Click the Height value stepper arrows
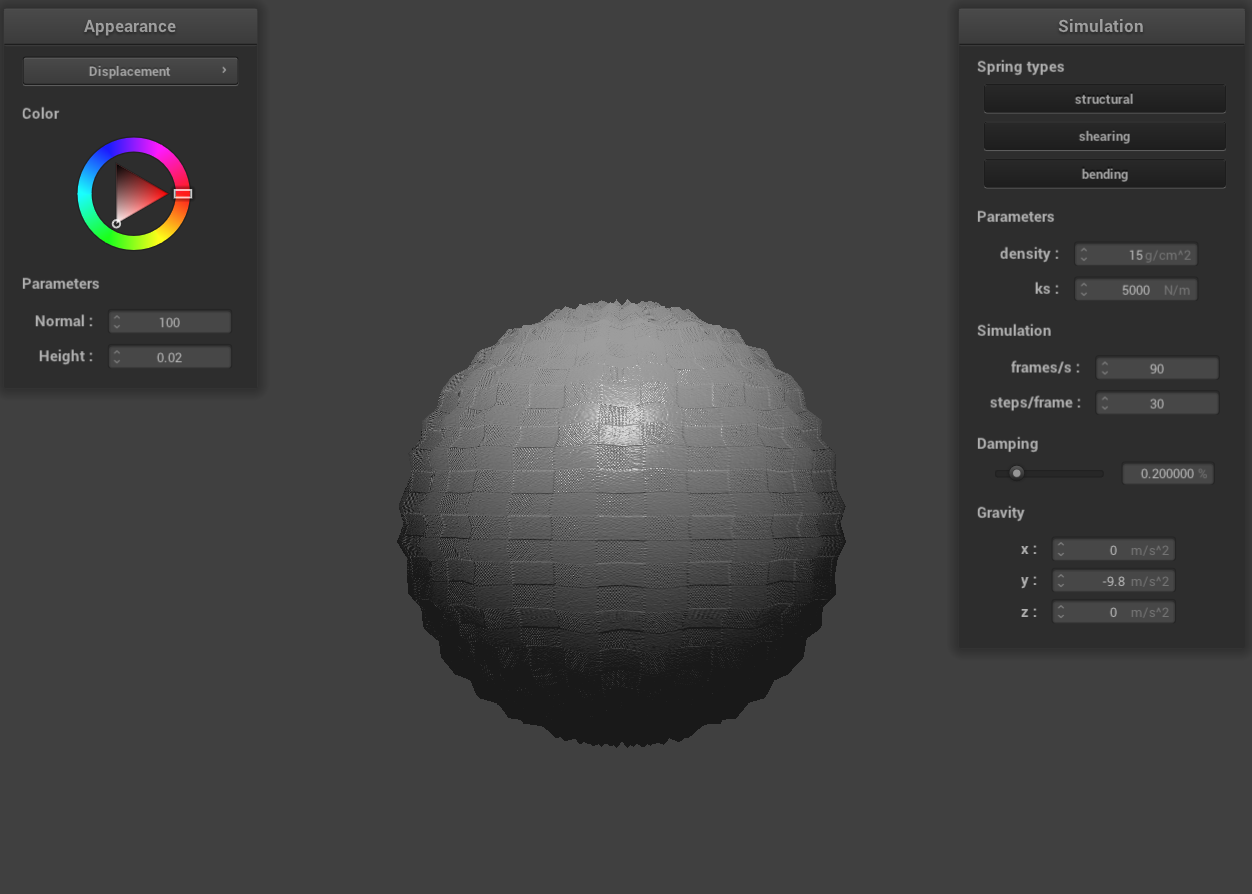1252x894 pixels. (x=117, y=357)
